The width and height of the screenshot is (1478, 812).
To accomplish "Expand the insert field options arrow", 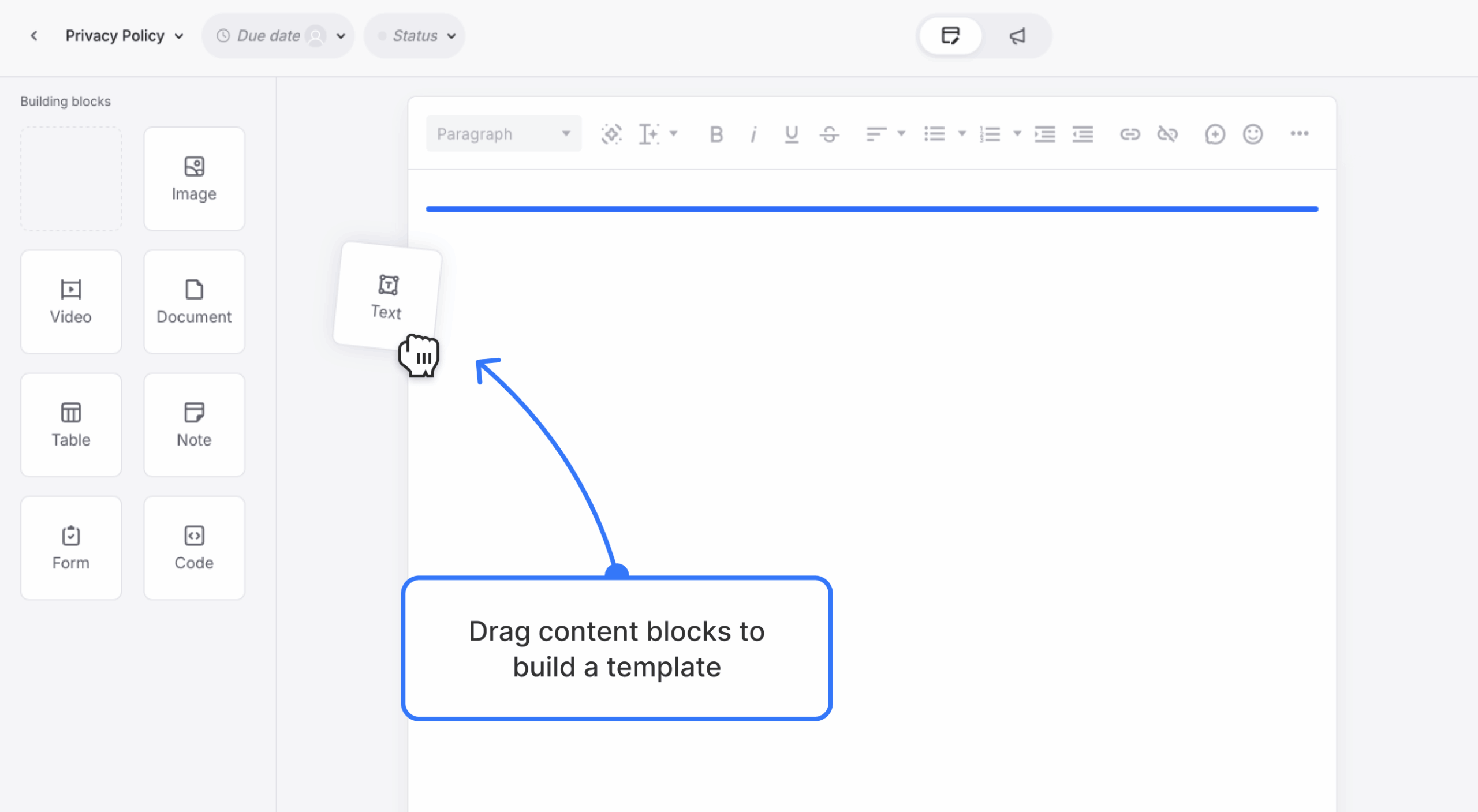I will point(673,134).
